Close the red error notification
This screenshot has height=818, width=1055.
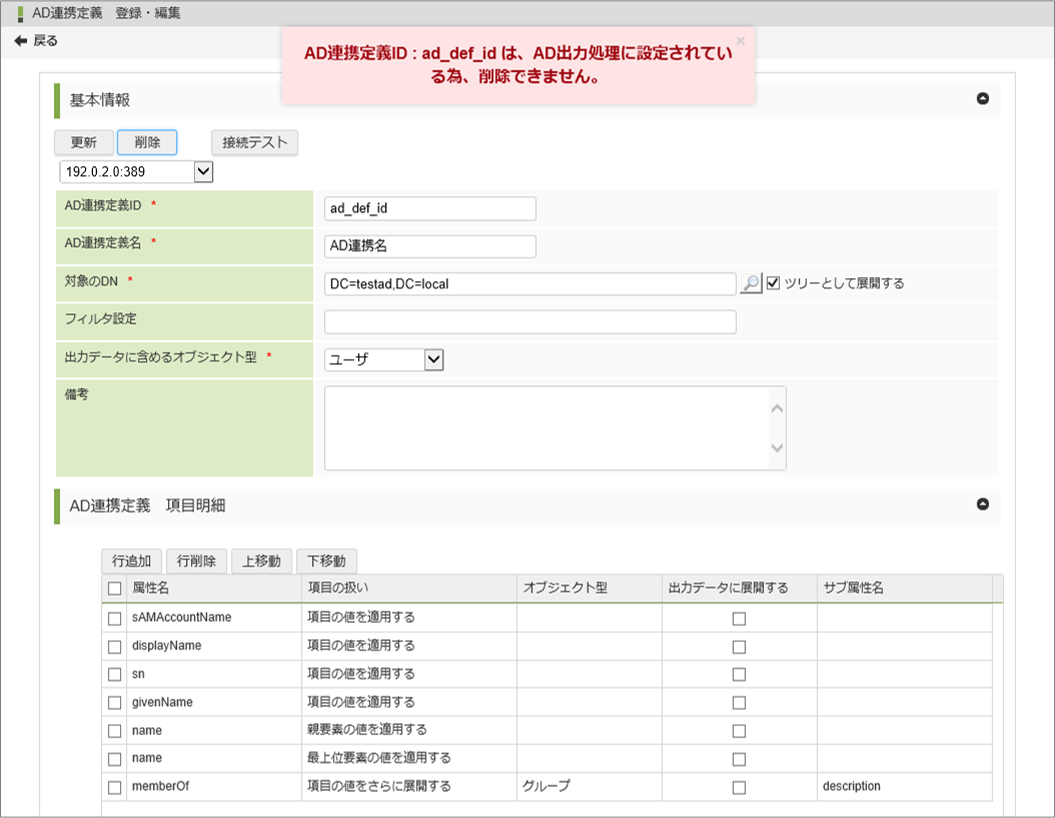(x=740, y=41)
